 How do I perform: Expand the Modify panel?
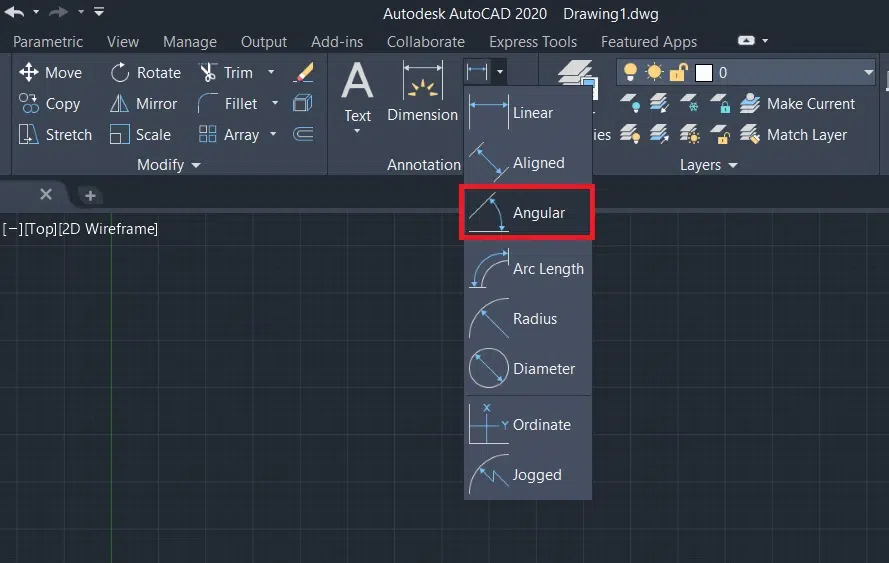pos(168,165)
